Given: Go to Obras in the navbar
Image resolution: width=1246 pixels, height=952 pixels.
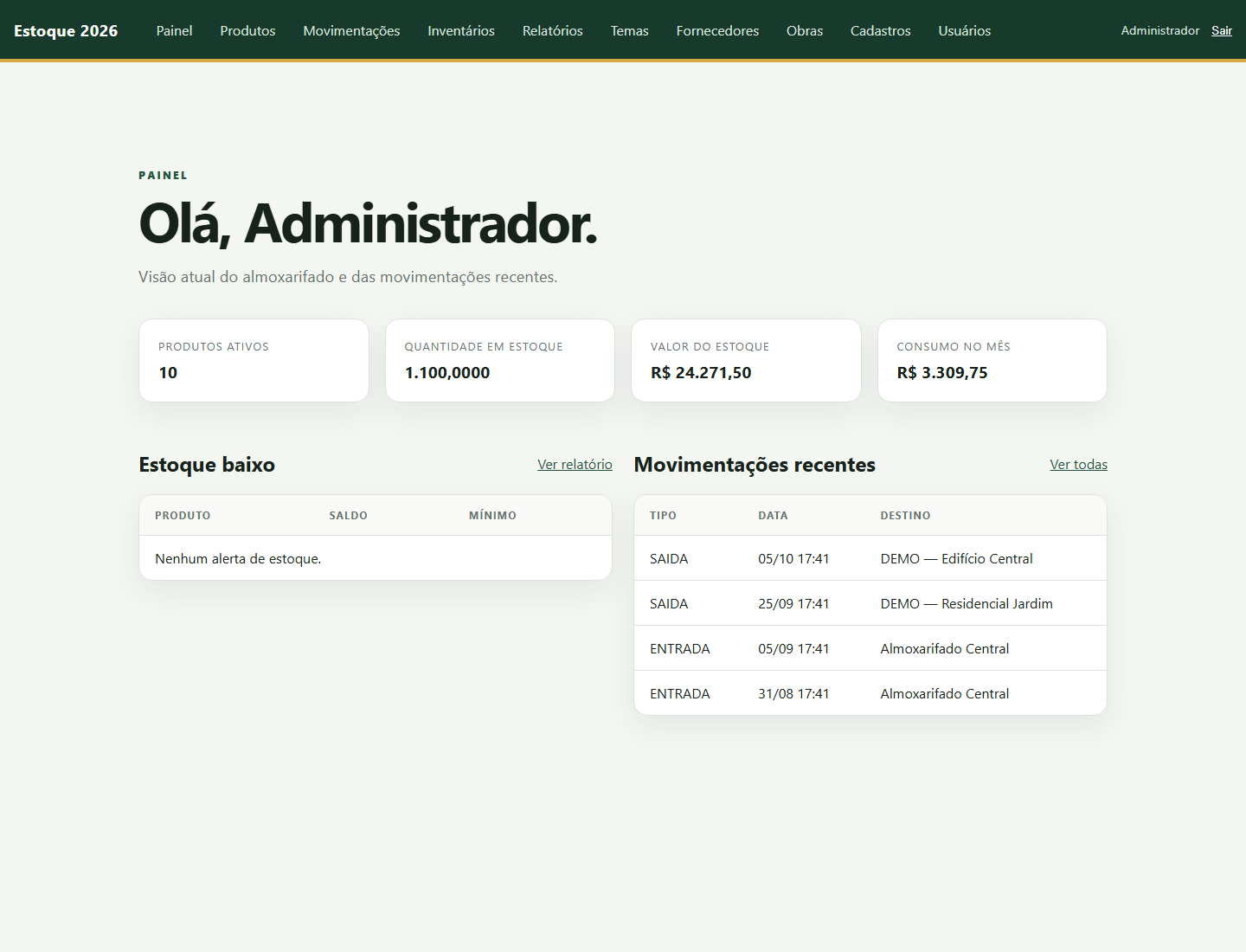Looking at the screenshot, I should 805,31.
